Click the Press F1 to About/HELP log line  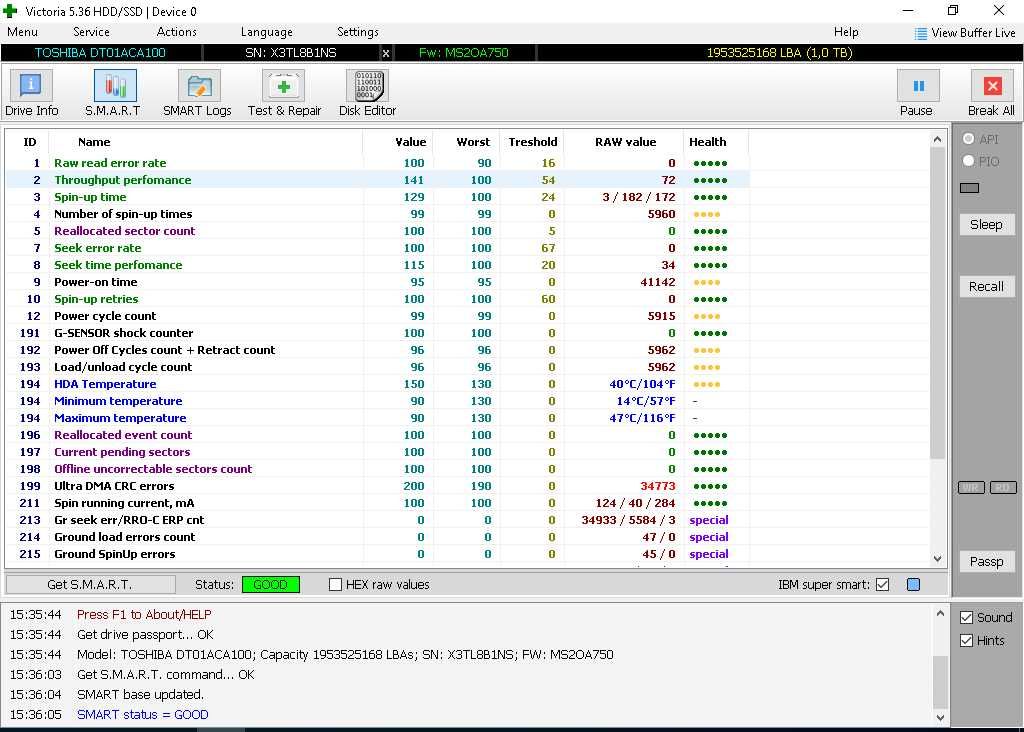click(144, 614)
